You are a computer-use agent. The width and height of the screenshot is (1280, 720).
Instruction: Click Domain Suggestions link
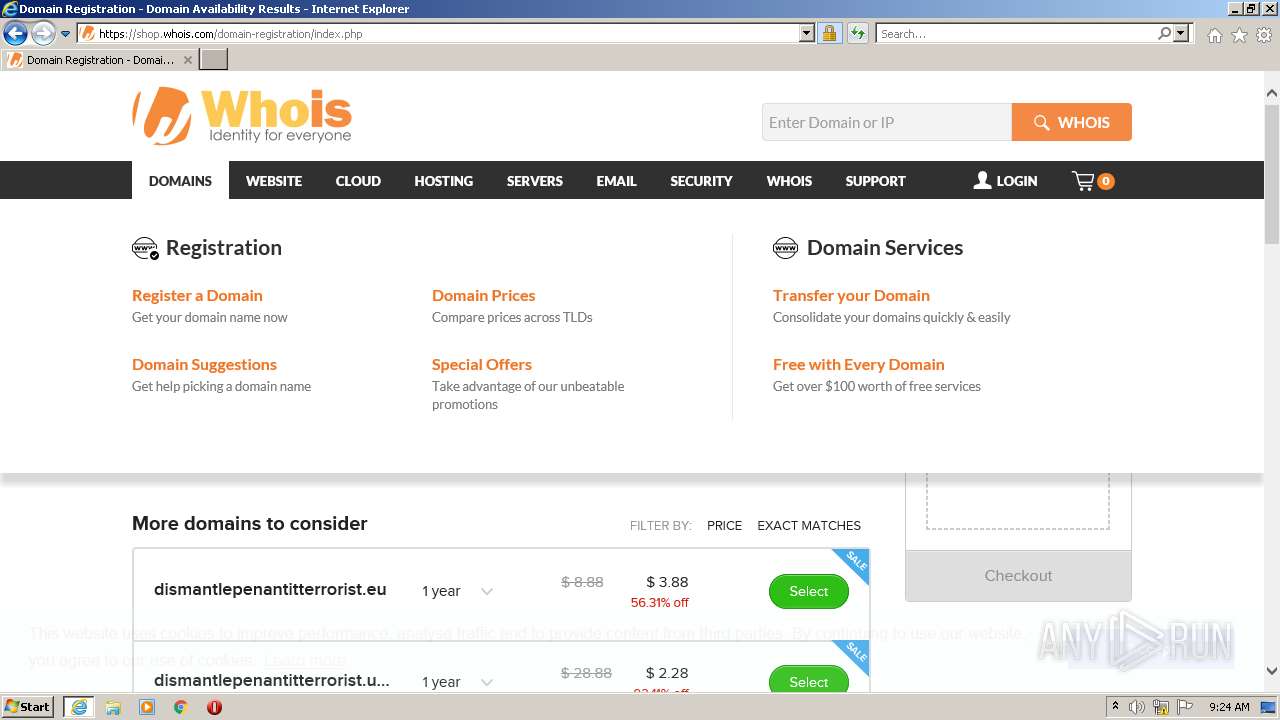pyautogui.click(x=204, y=364)
